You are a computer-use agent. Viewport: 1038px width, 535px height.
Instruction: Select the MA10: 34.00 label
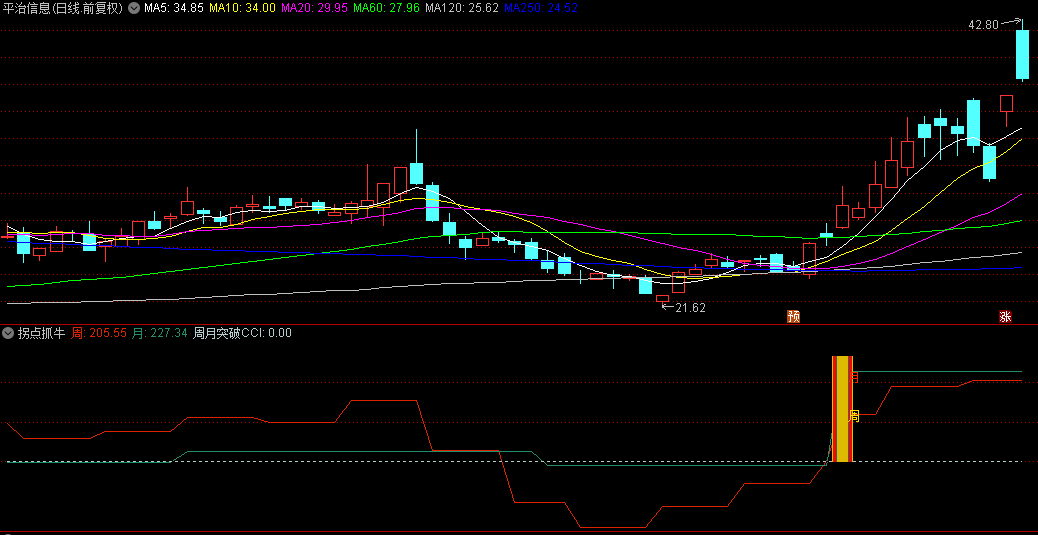[242, 8]
